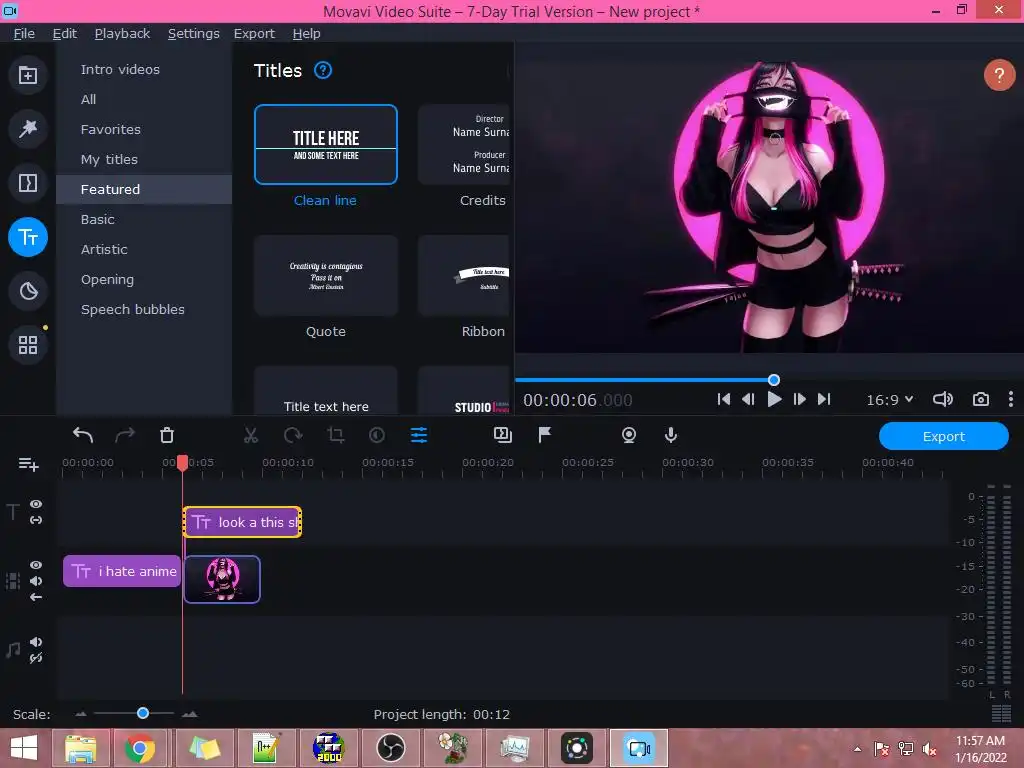Open the Stickers sidebar tab
The height and width of the screenshot is (768, 1024).
tap(27, 291)
